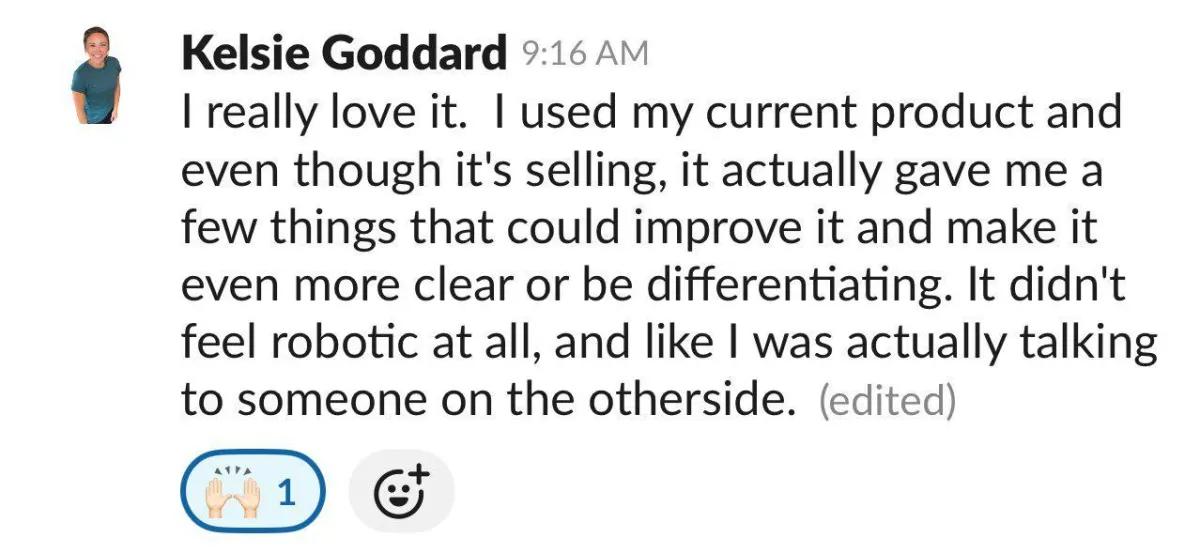The width and height of the screenshot is (1200, 553).
Task: Click Kelsie Goddard's profile avatar
Action: (96, 75)
